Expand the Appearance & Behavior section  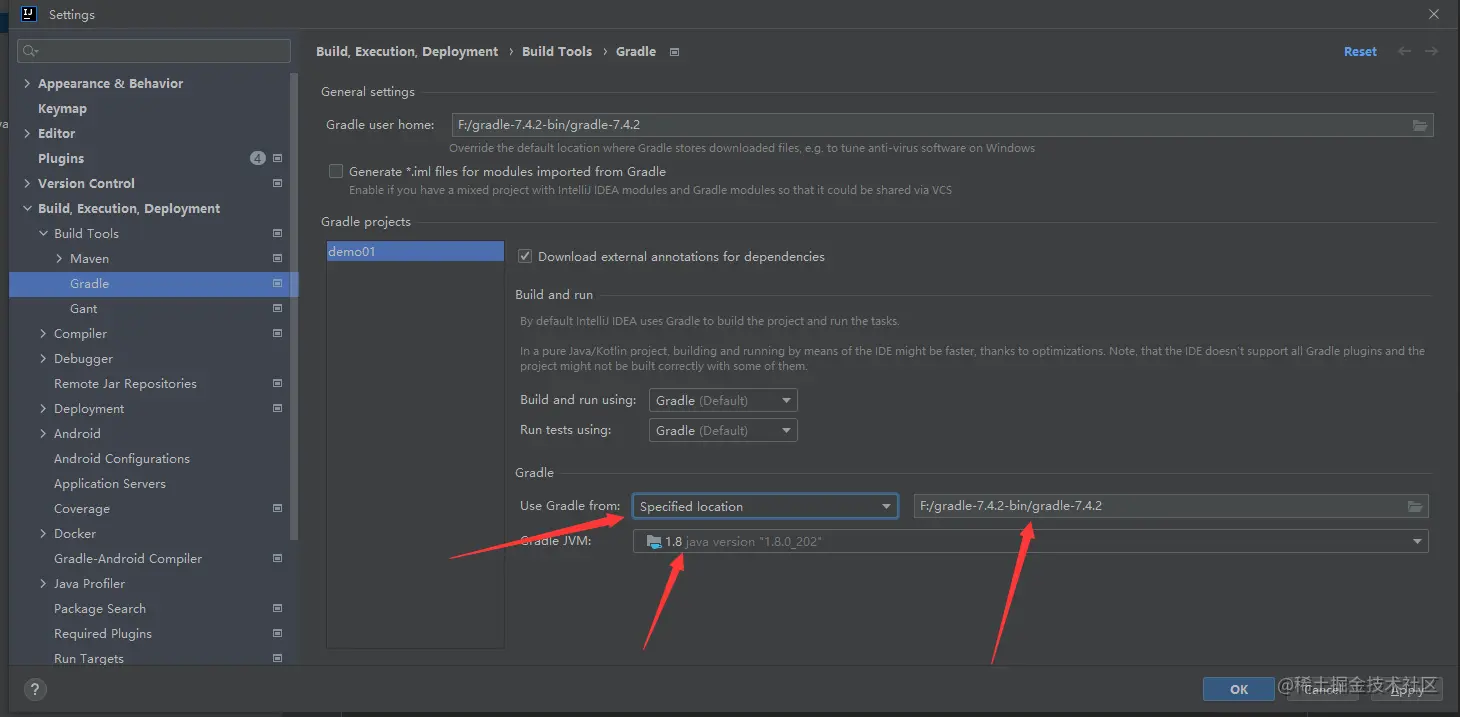[x=27, y=83]
